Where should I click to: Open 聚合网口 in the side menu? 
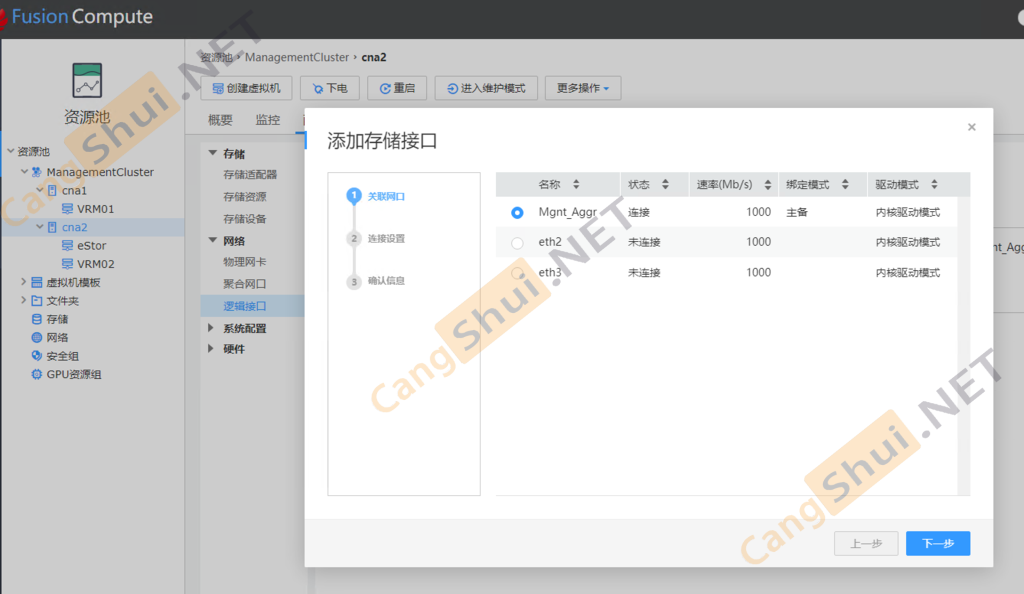tap(245, 284)
